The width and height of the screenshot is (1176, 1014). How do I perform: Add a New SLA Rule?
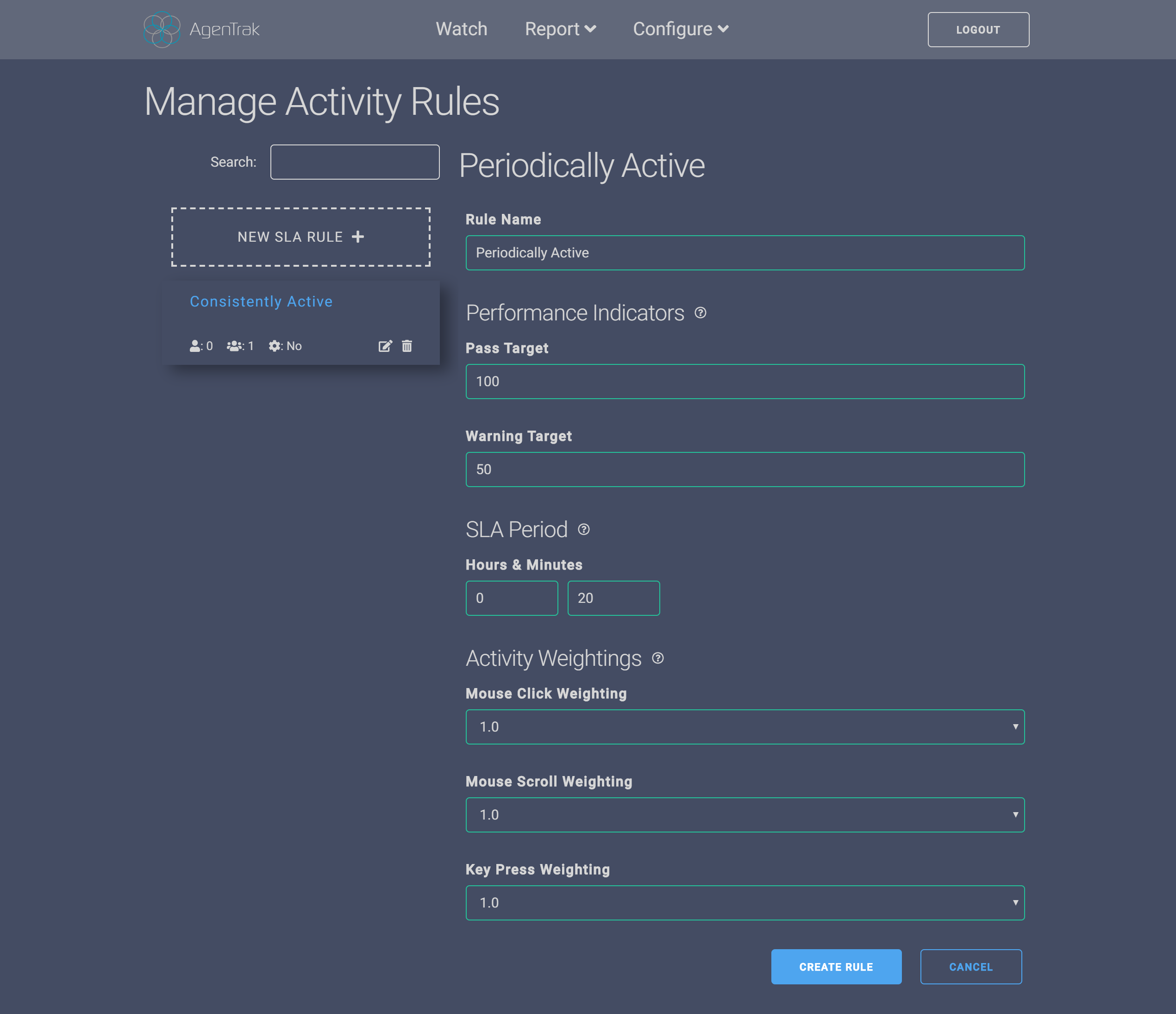(x=301, y=237)
